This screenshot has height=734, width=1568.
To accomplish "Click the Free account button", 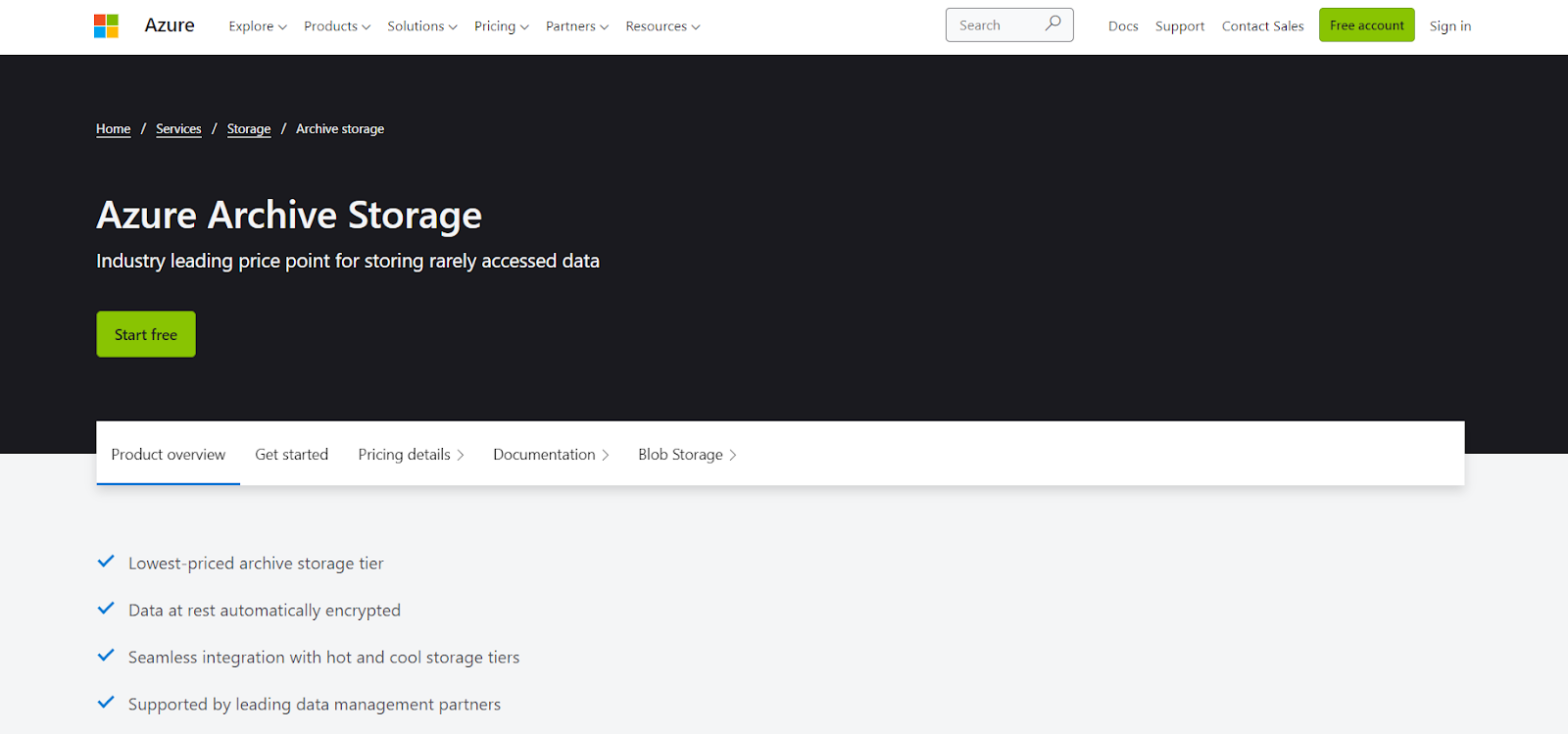I will [x=1366, y=25].
